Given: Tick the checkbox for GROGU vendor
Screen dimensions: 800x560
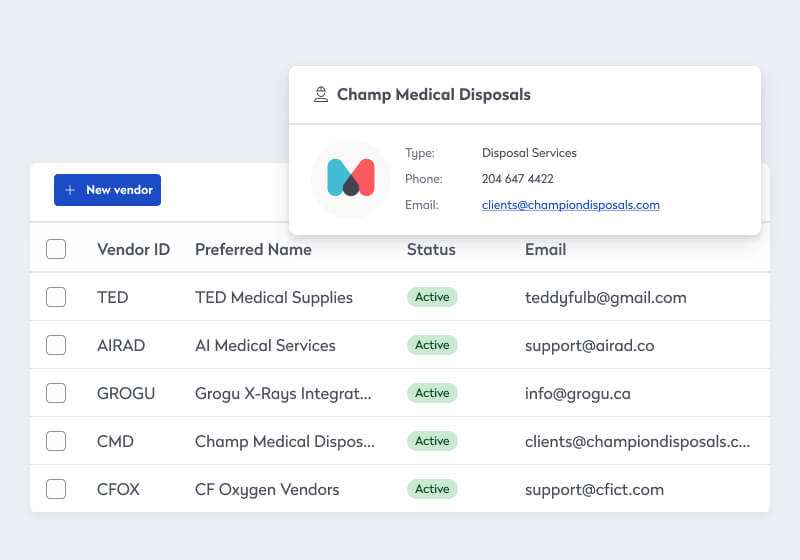Looking at the screenshot, I should coord(56,393).
